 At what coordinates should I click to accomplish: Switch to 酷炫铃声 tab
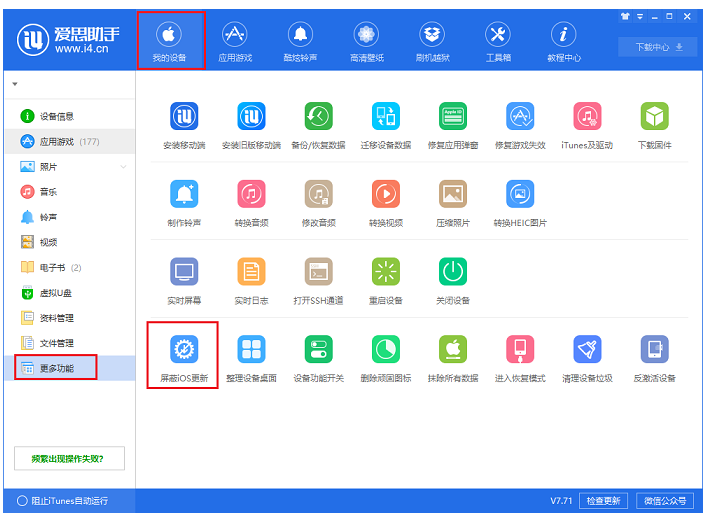point(300,42)
